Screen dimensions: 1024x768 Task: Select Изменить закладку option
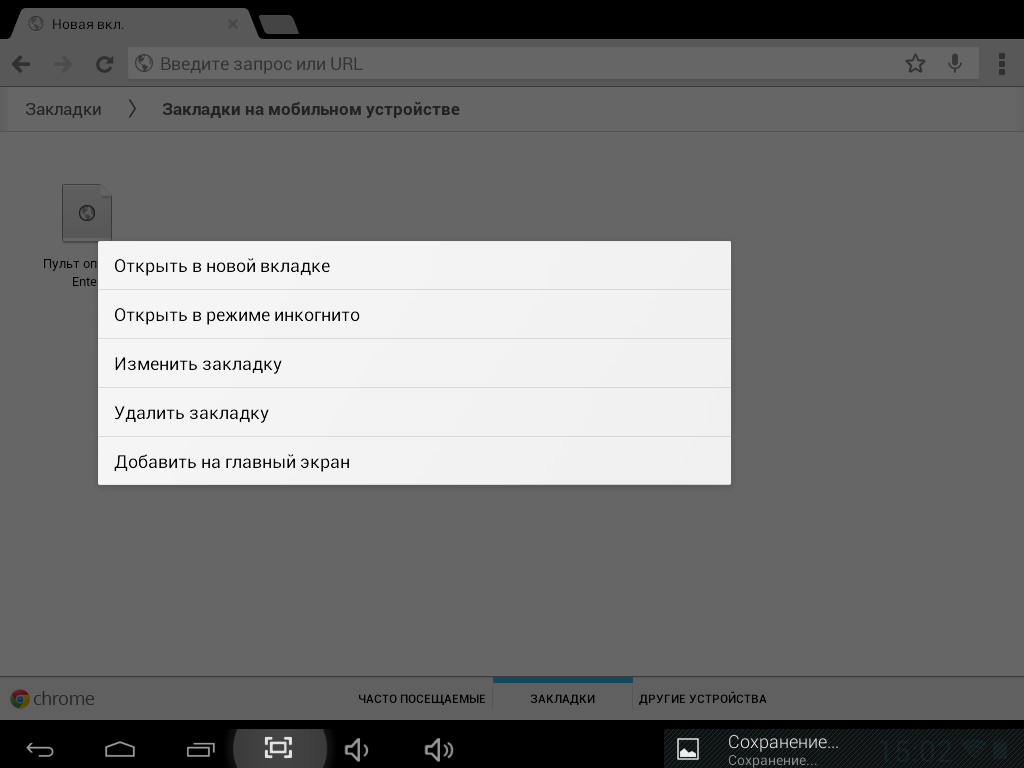coord(414,364)
